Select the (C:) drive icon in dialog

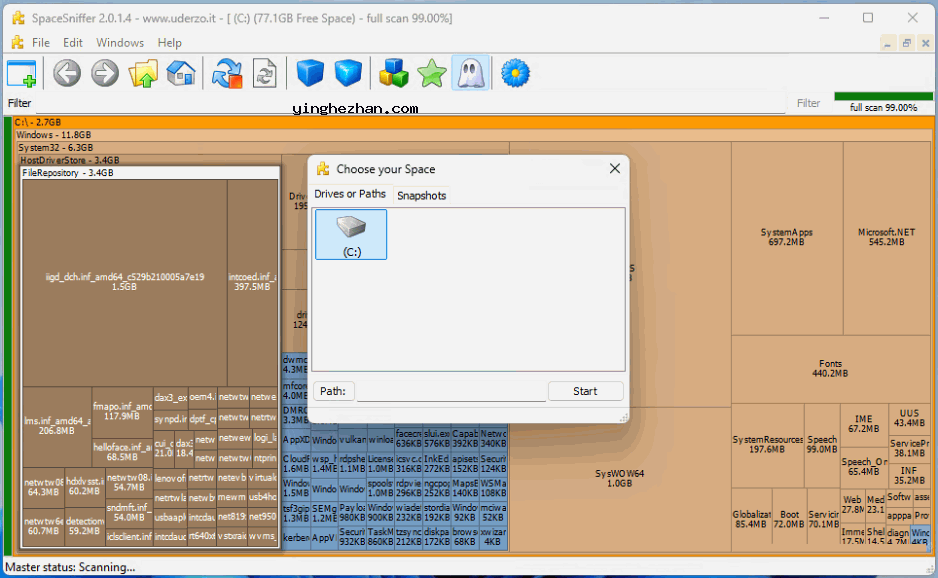(351, 235)
